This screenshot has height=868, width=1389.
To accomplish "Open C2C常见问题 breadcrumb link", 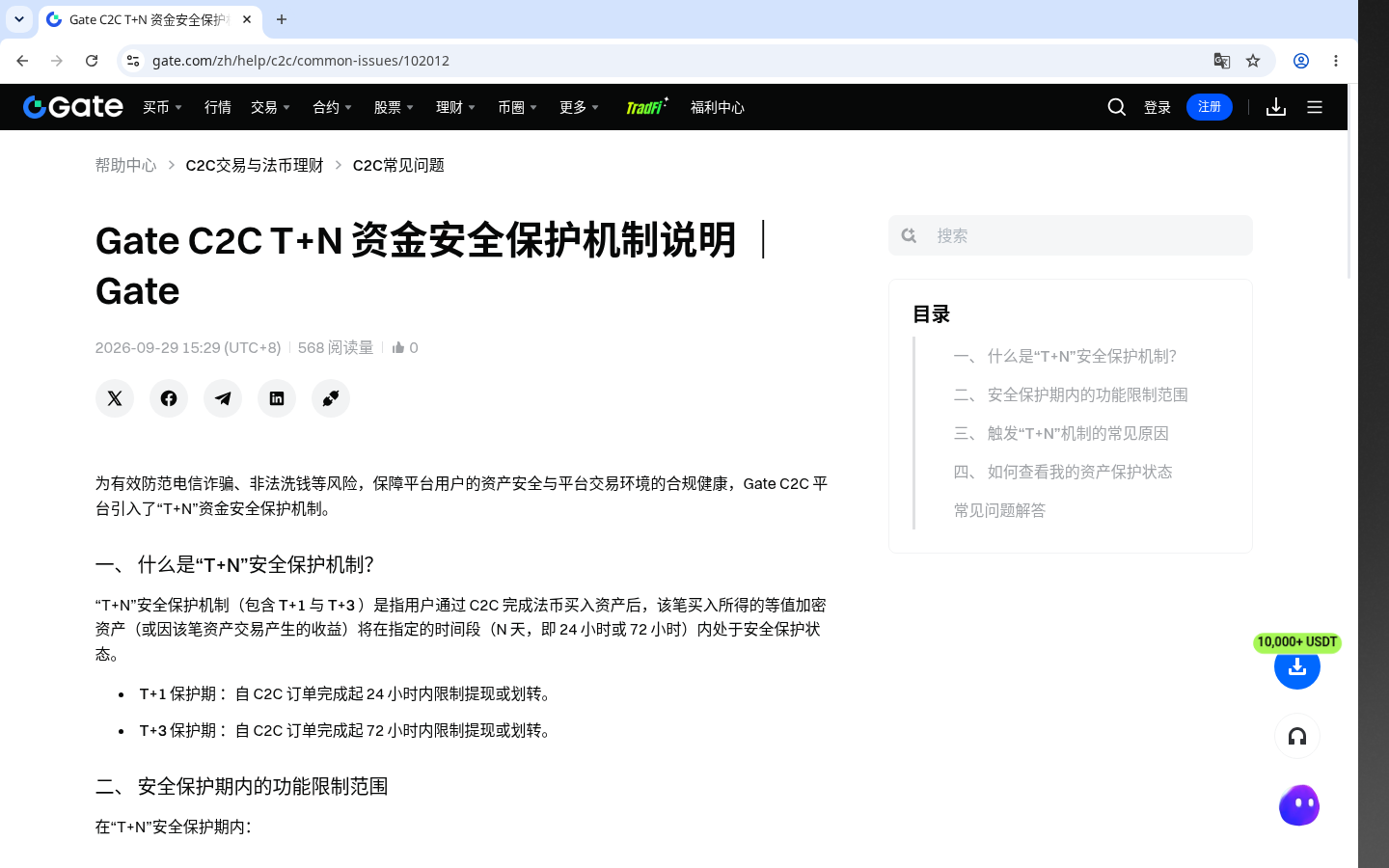I will (398, 165).
